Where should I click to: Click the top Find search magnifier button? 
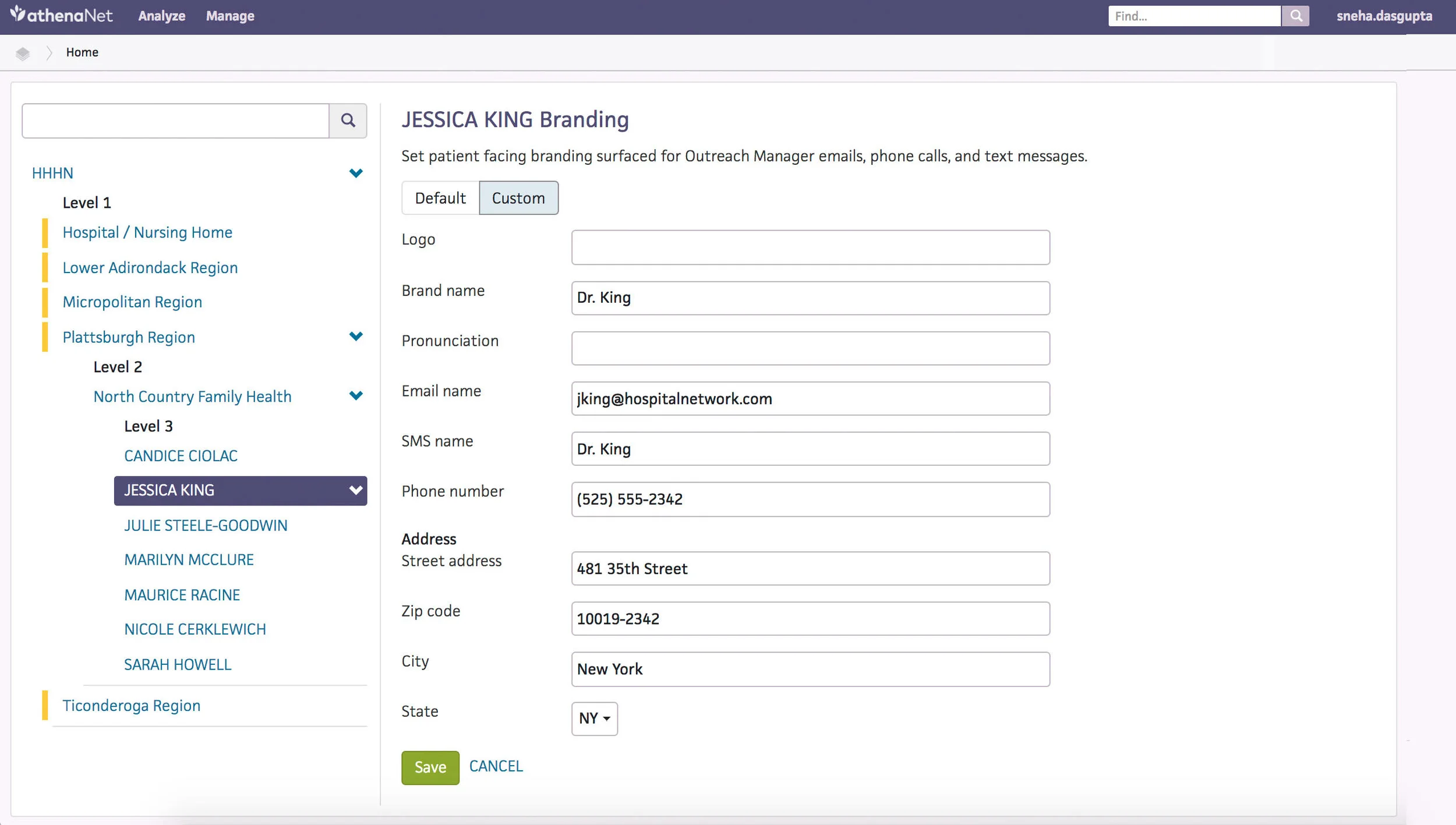(x=1295, y=16)
